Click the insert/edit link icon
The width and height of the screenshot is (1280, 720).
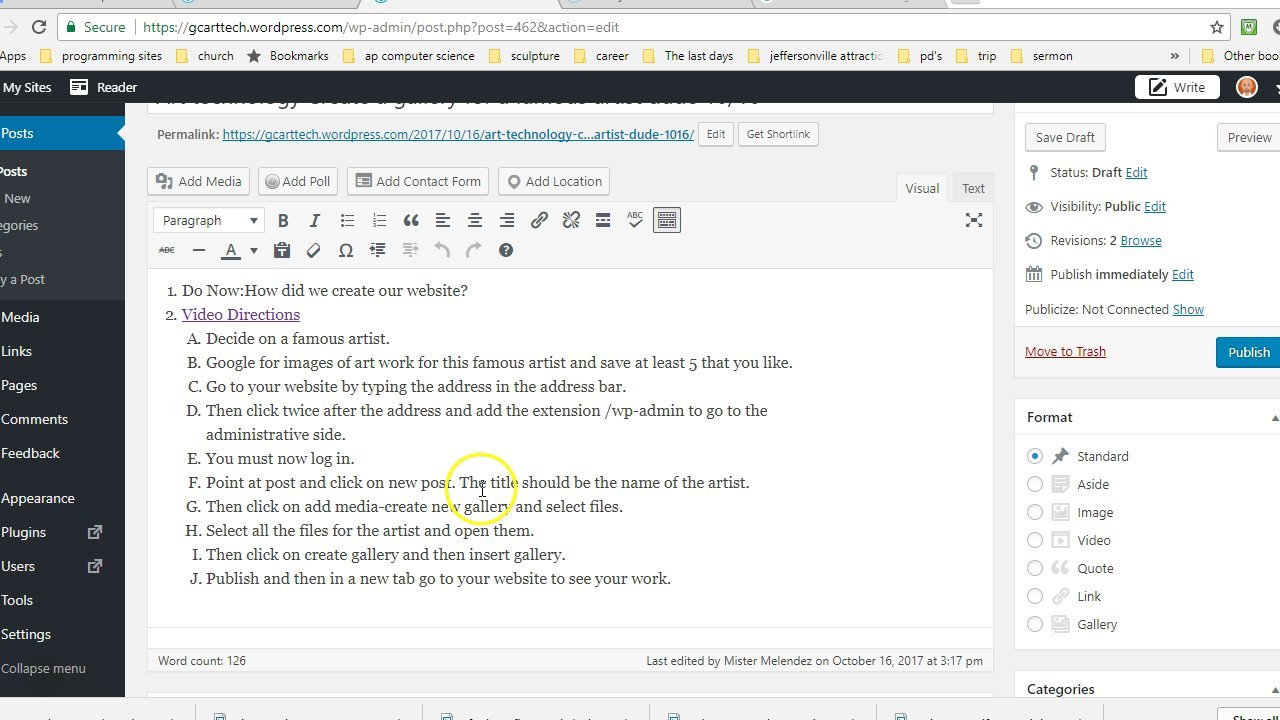point(539,220)
